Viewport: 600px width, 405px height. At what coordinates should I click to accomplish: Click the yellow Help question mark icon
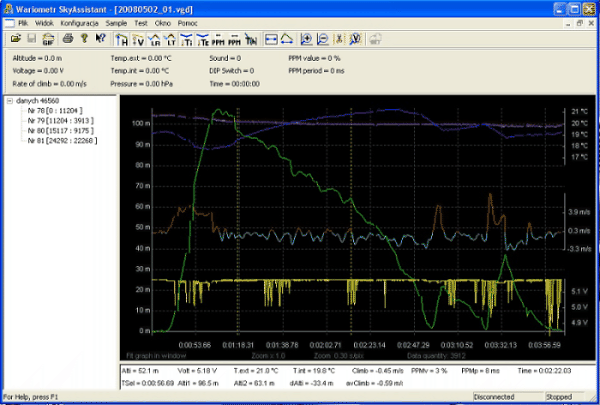(83, 40)
